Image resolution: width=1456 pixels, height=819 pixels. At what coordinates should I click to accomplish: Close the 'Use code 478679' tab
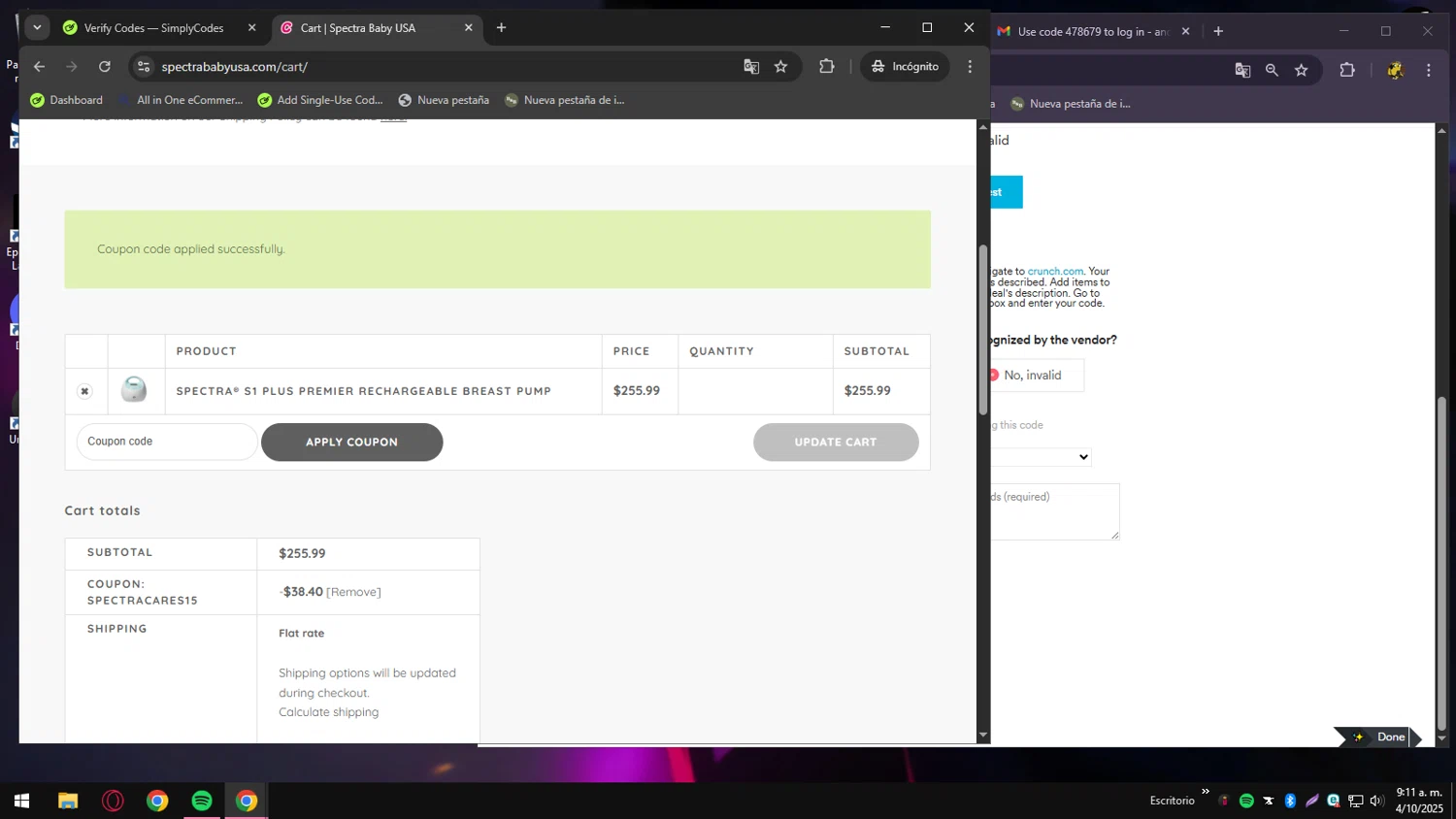click(x=1185, y=31)
